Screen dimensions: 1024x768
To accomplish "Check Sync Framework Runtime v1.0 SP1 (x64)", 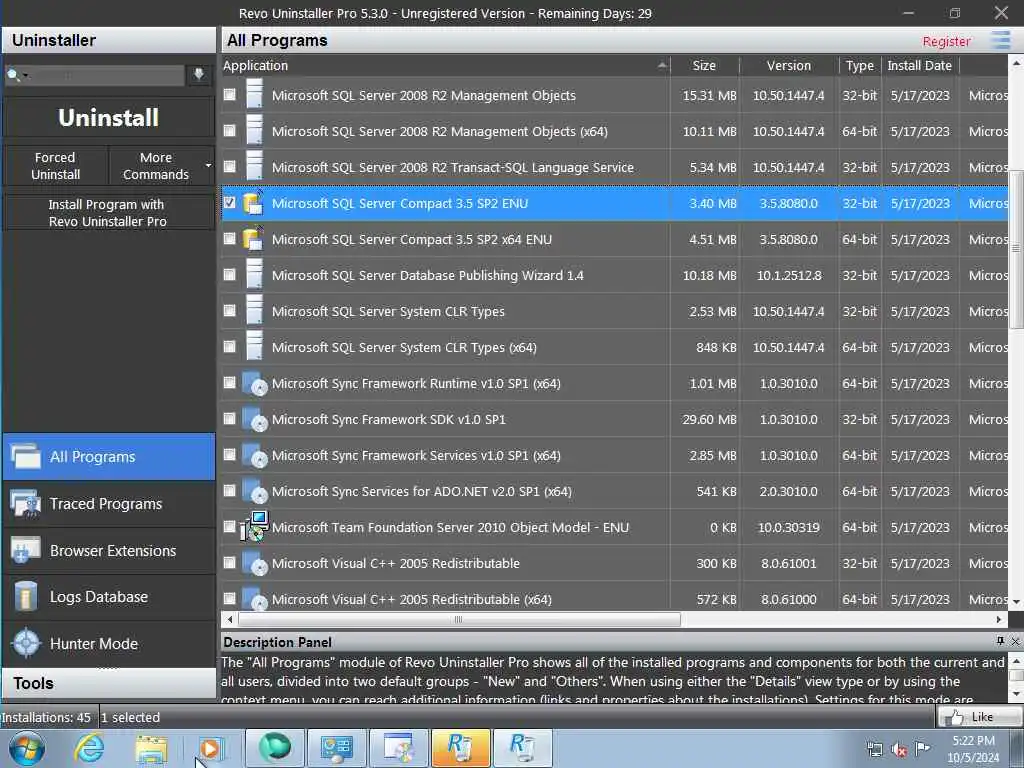I will (x=229, y=383).
